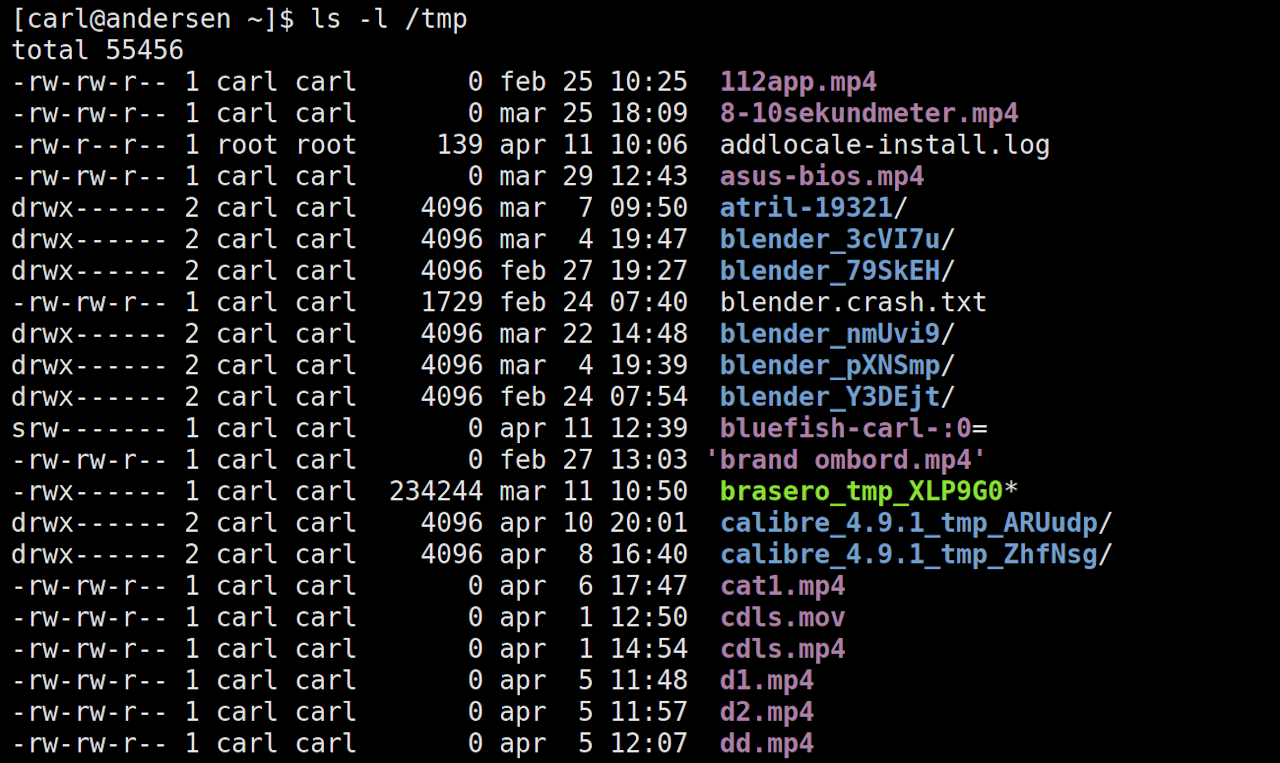Click the blender.crash.txt filename
1280x763 pixels.
pos(853,302)
